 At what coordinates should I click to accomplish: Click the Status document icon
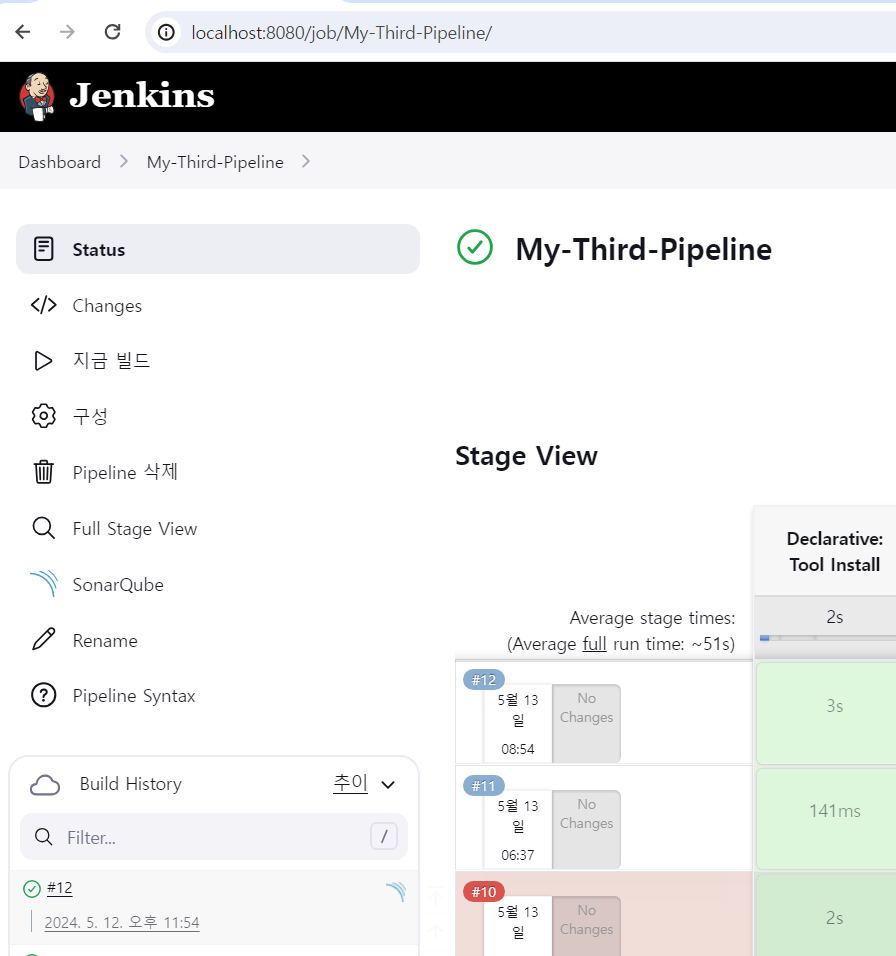pyautogui.click(x=43, y=249)
